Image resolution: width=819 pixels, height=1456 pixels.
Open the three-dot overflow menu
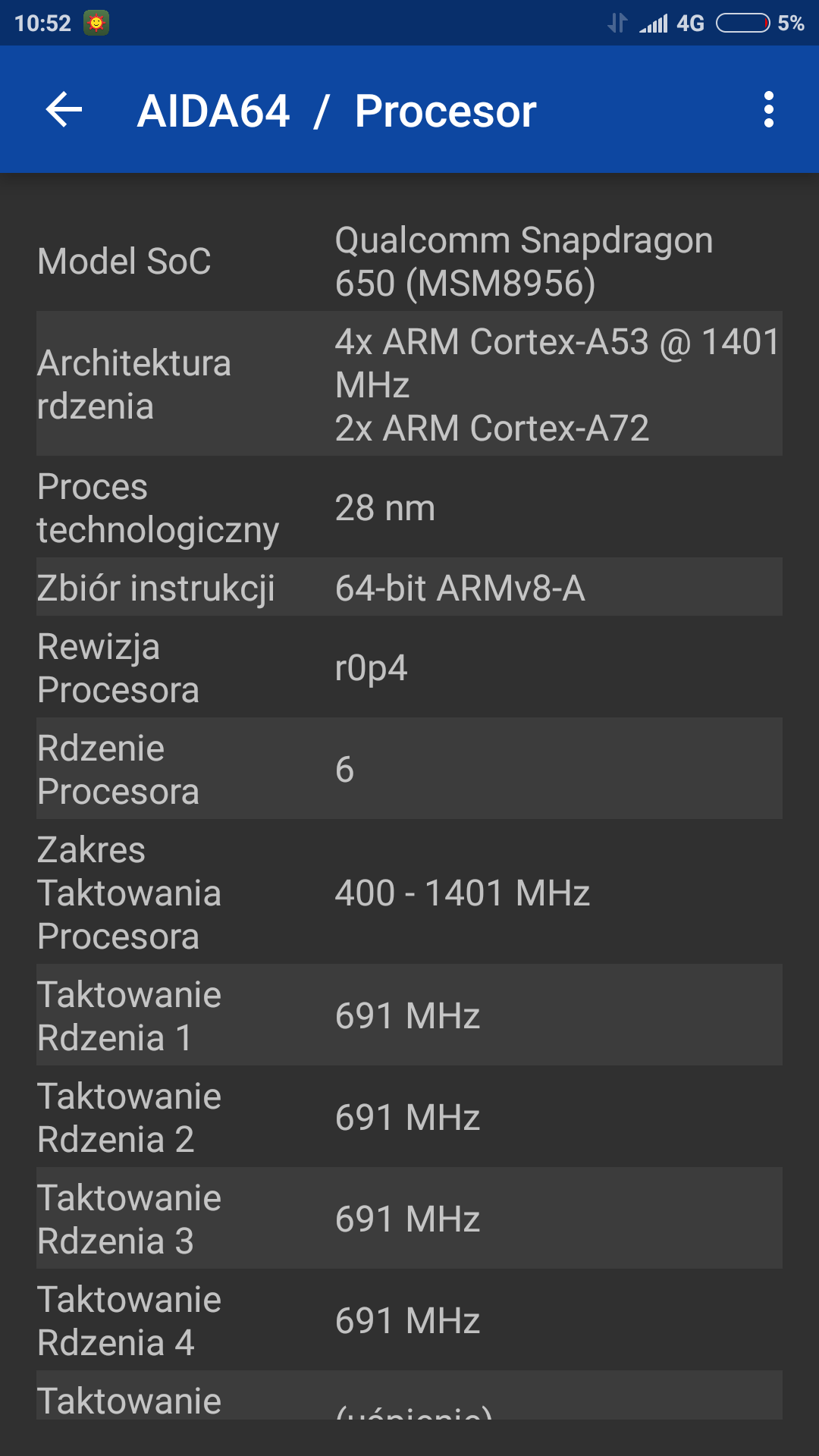pyautogui.click(x=768, y=110)
